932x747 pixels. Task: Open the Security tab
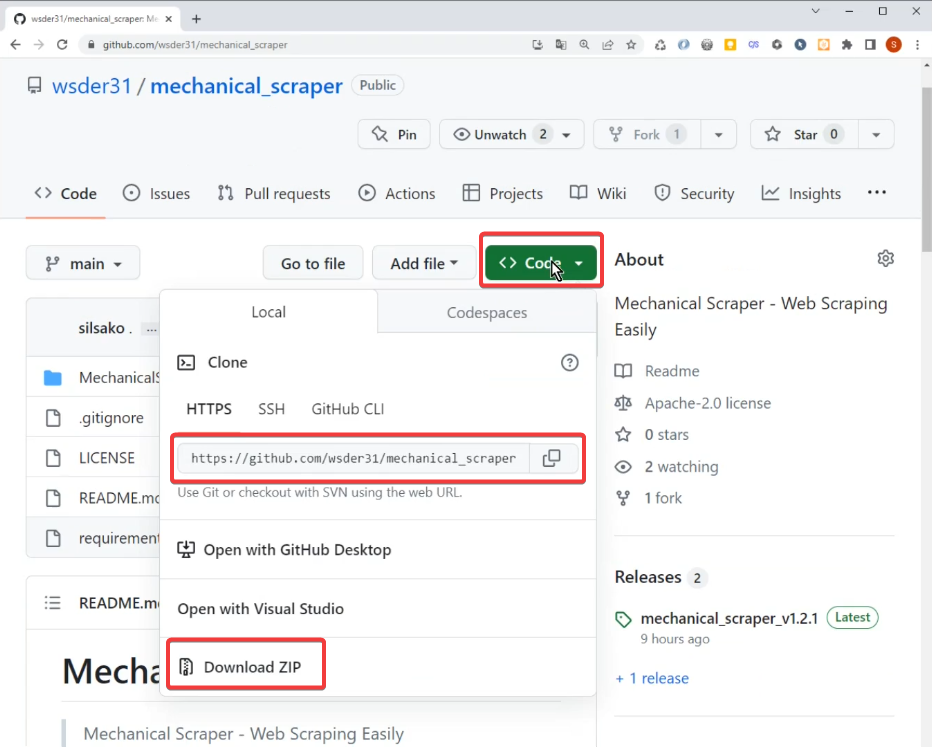coord(694,194)
